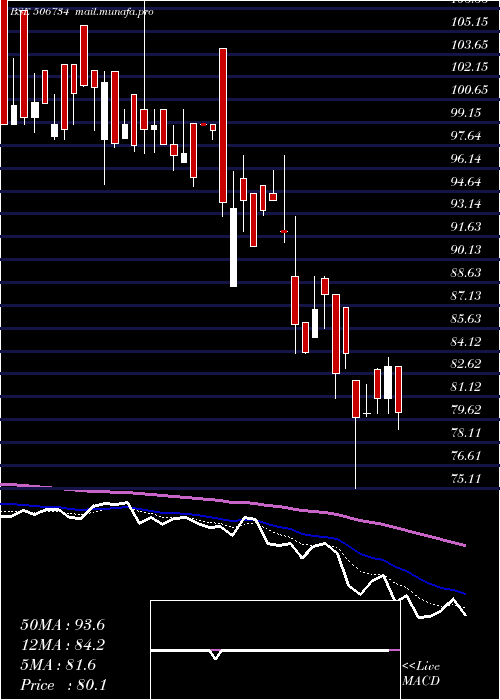500x700 pixels.
Task: Click the 103.65 price axis label
Action: click(x=469, y=45)
